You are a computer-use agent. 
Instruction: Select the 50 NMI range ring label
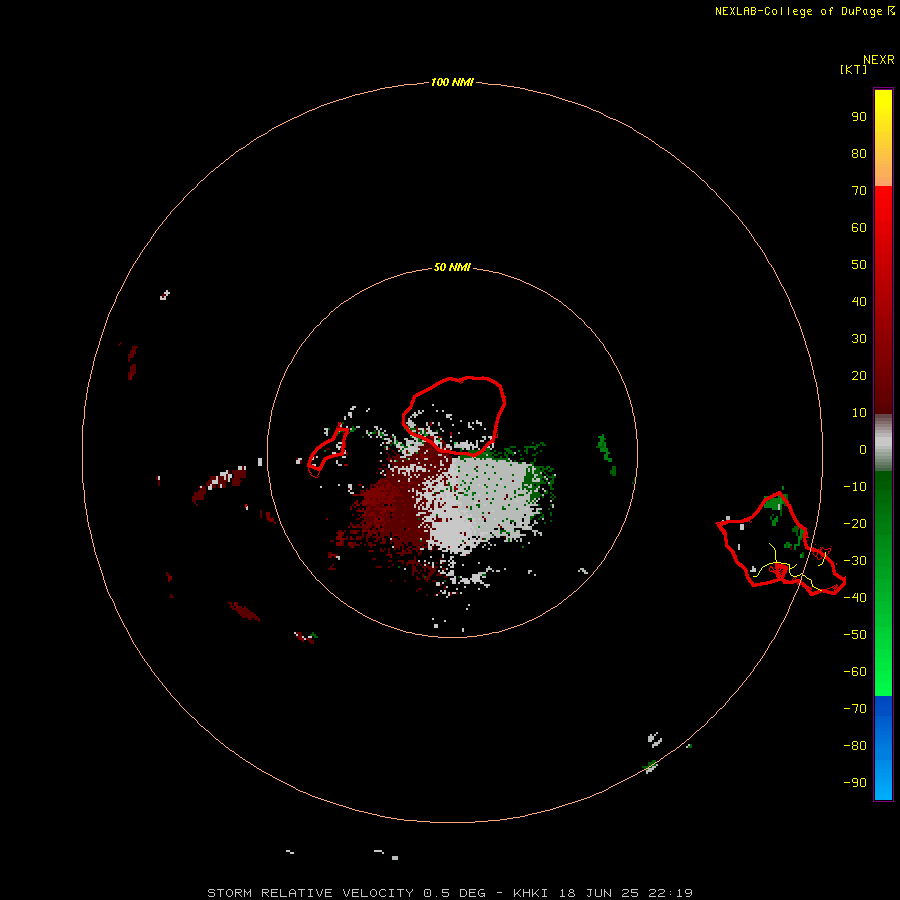click(452, 267)
